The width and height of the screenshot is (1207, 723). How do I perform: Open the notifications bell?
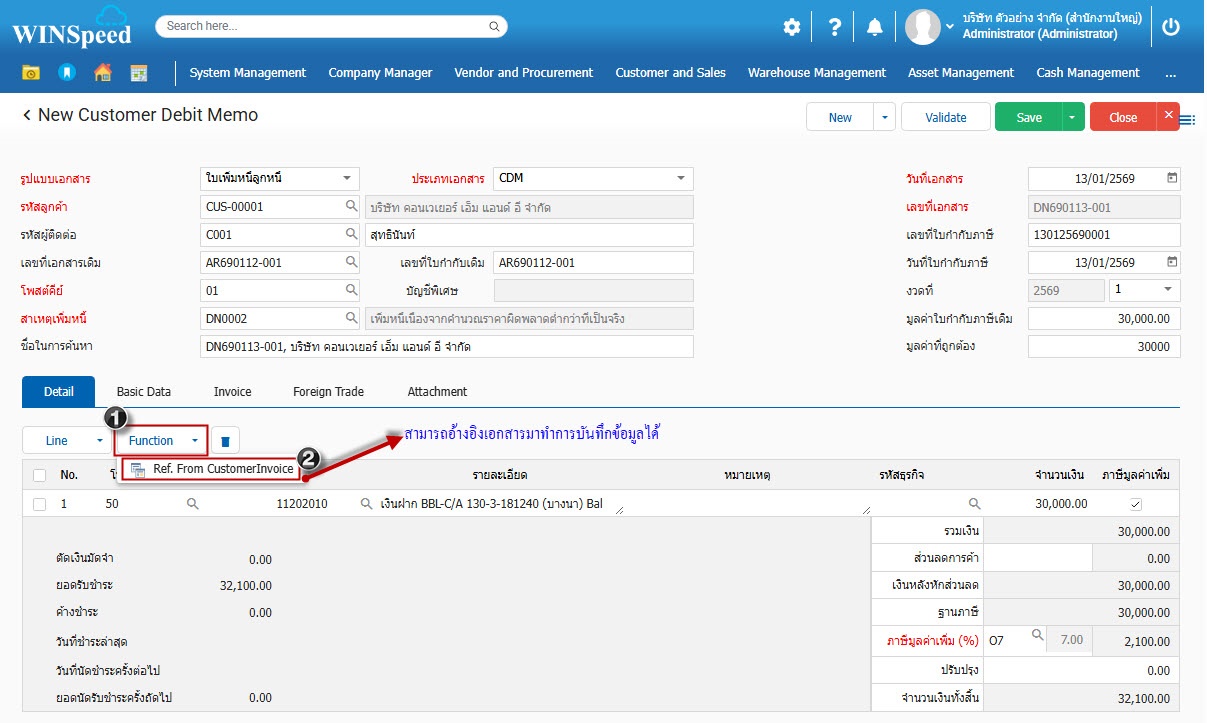[875, 27]
